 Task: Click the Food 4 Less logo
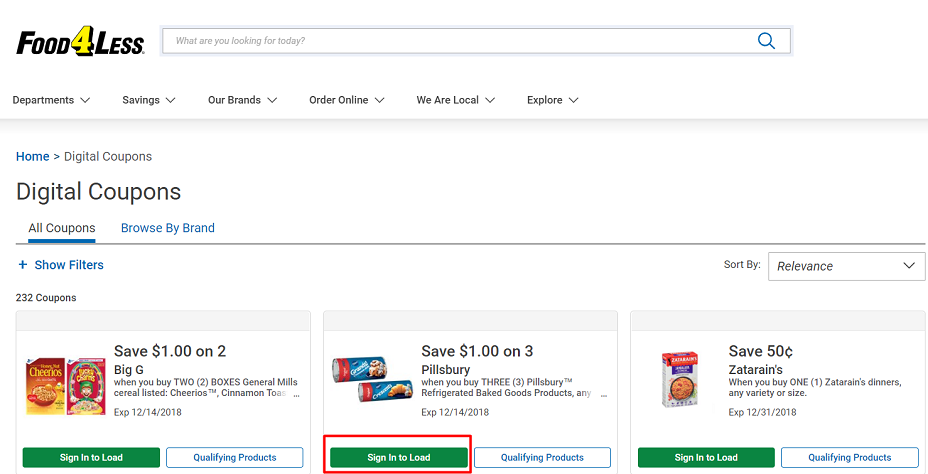pyautogui.click(x=80, y=42)
